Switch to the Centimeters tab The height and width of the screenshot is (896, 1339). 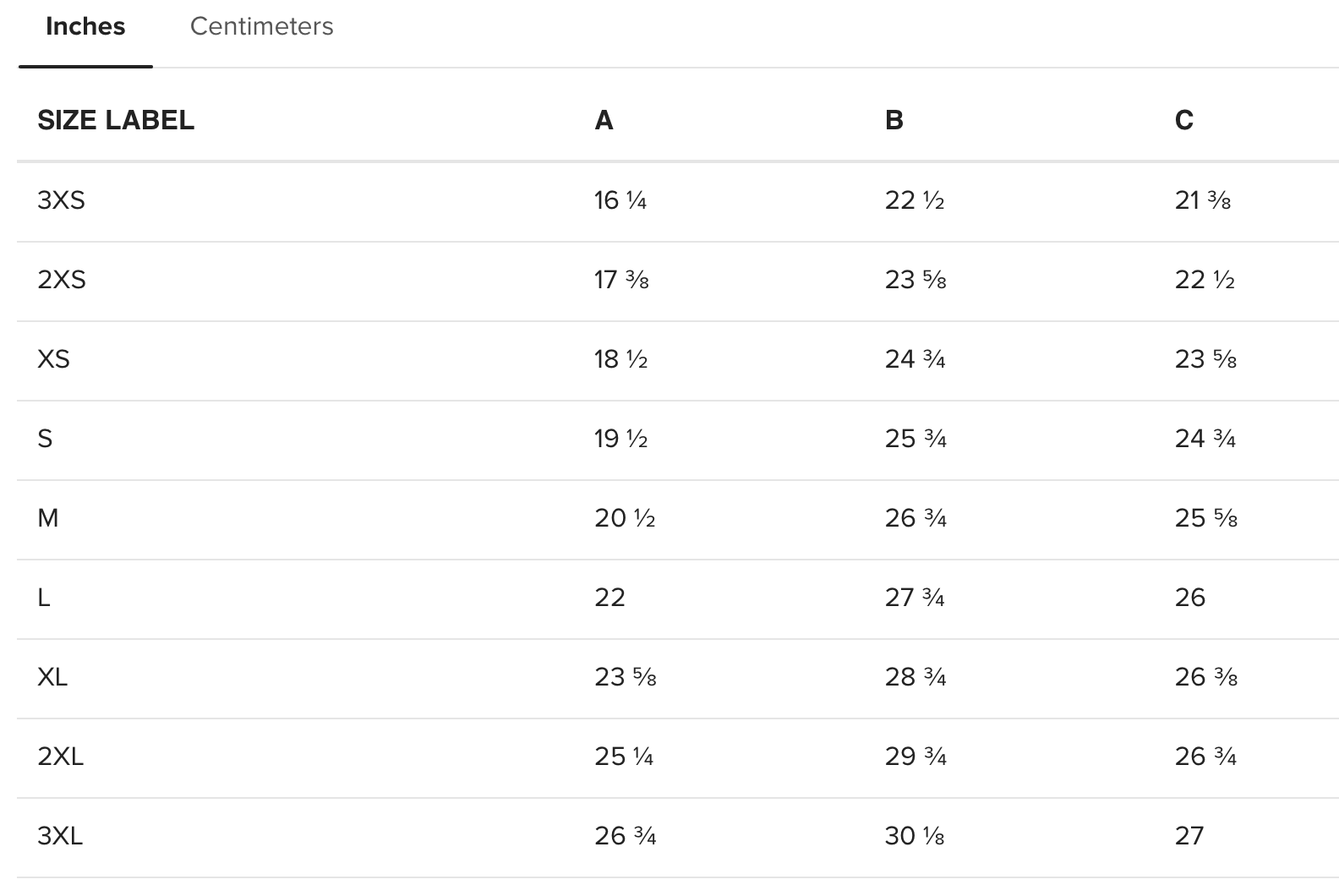click(x=261, y=27)
